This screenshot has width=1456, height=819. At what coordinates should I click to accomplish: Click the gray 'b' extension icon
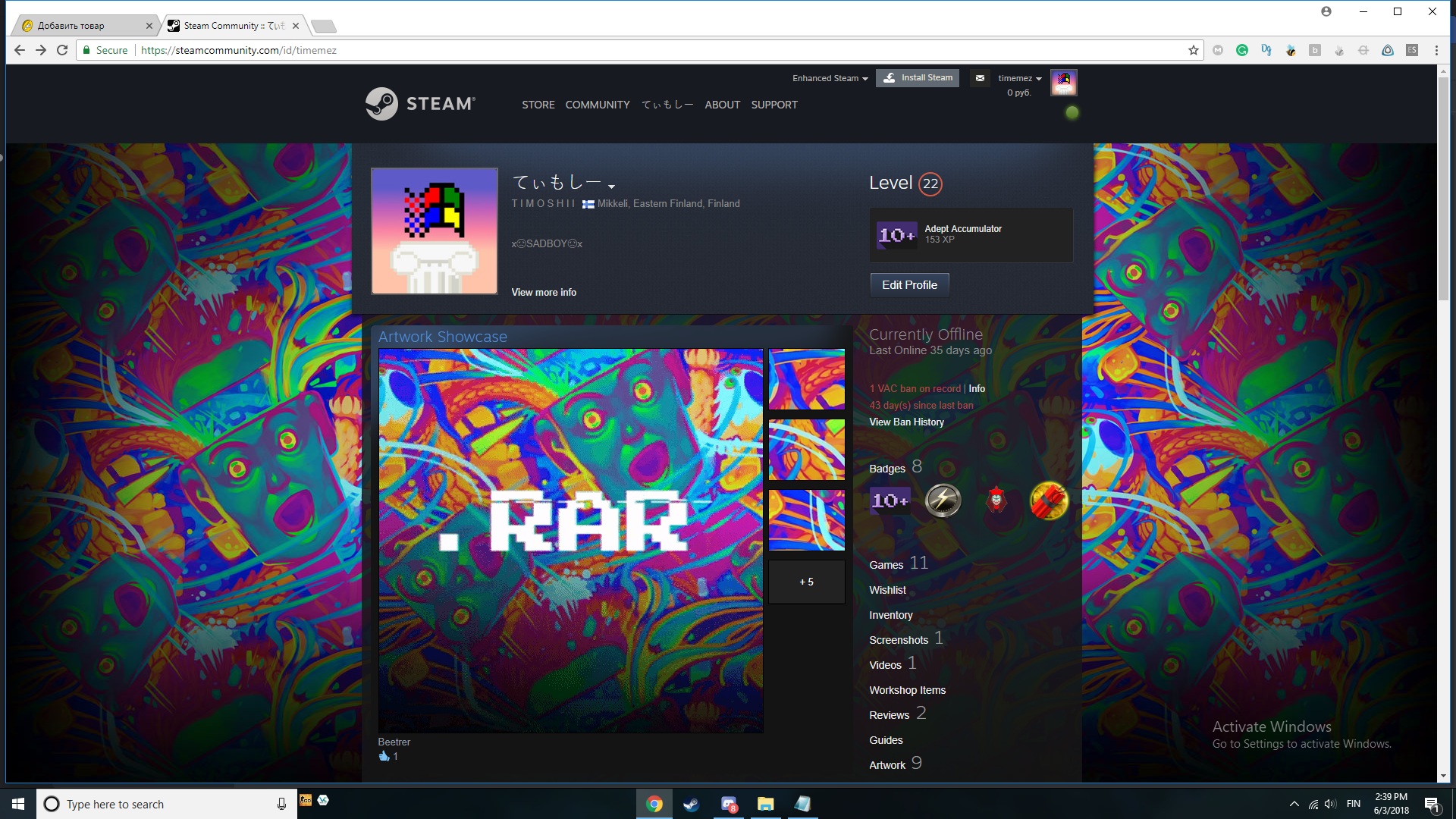tap(1315, 50)
